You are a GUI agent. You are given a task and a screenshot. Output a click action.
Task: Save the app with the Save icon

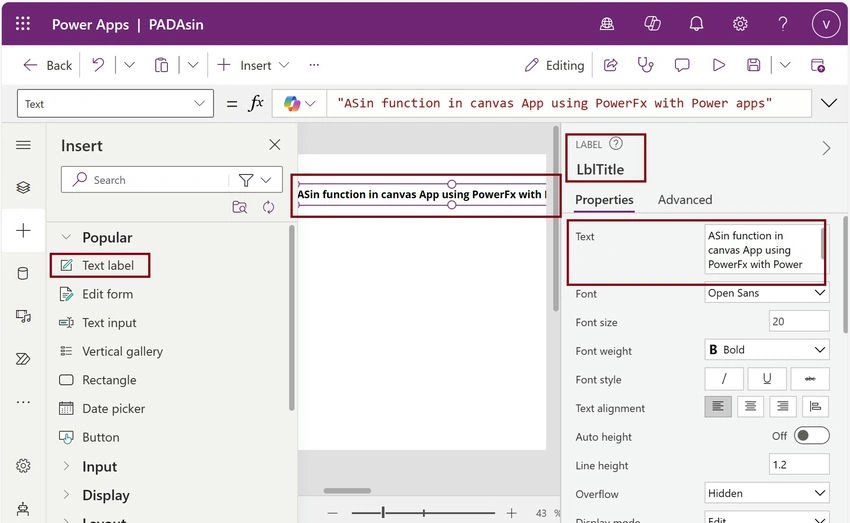[x=754, y=65]
